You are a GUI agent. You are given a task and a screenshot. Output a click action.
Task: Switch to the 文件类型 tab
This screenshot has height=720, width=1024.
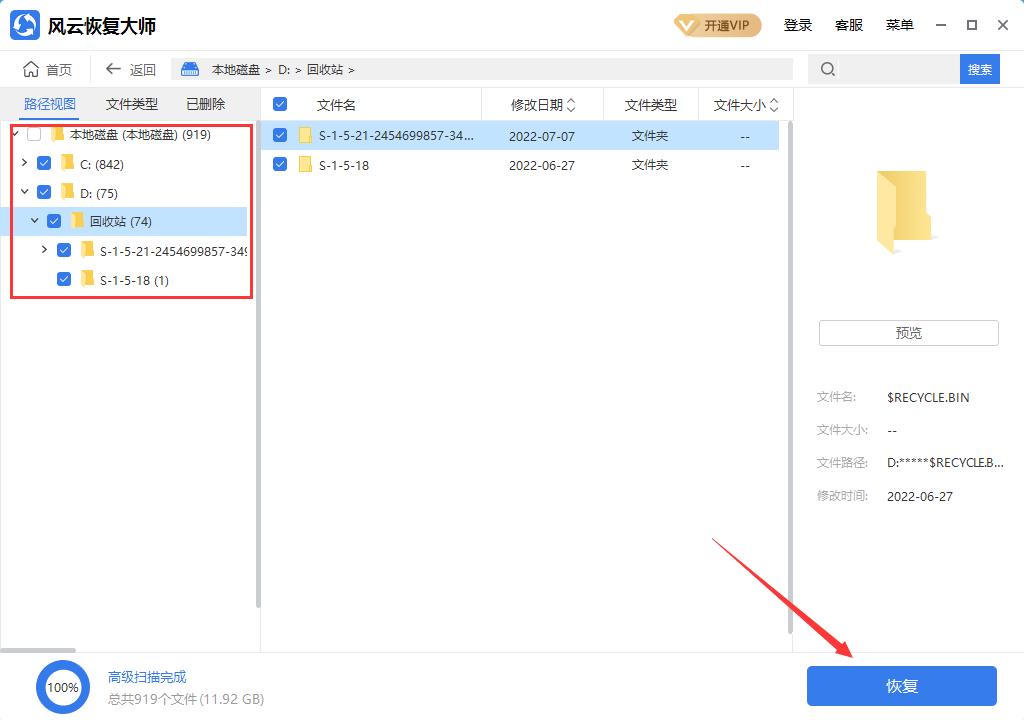coord(133,103)
